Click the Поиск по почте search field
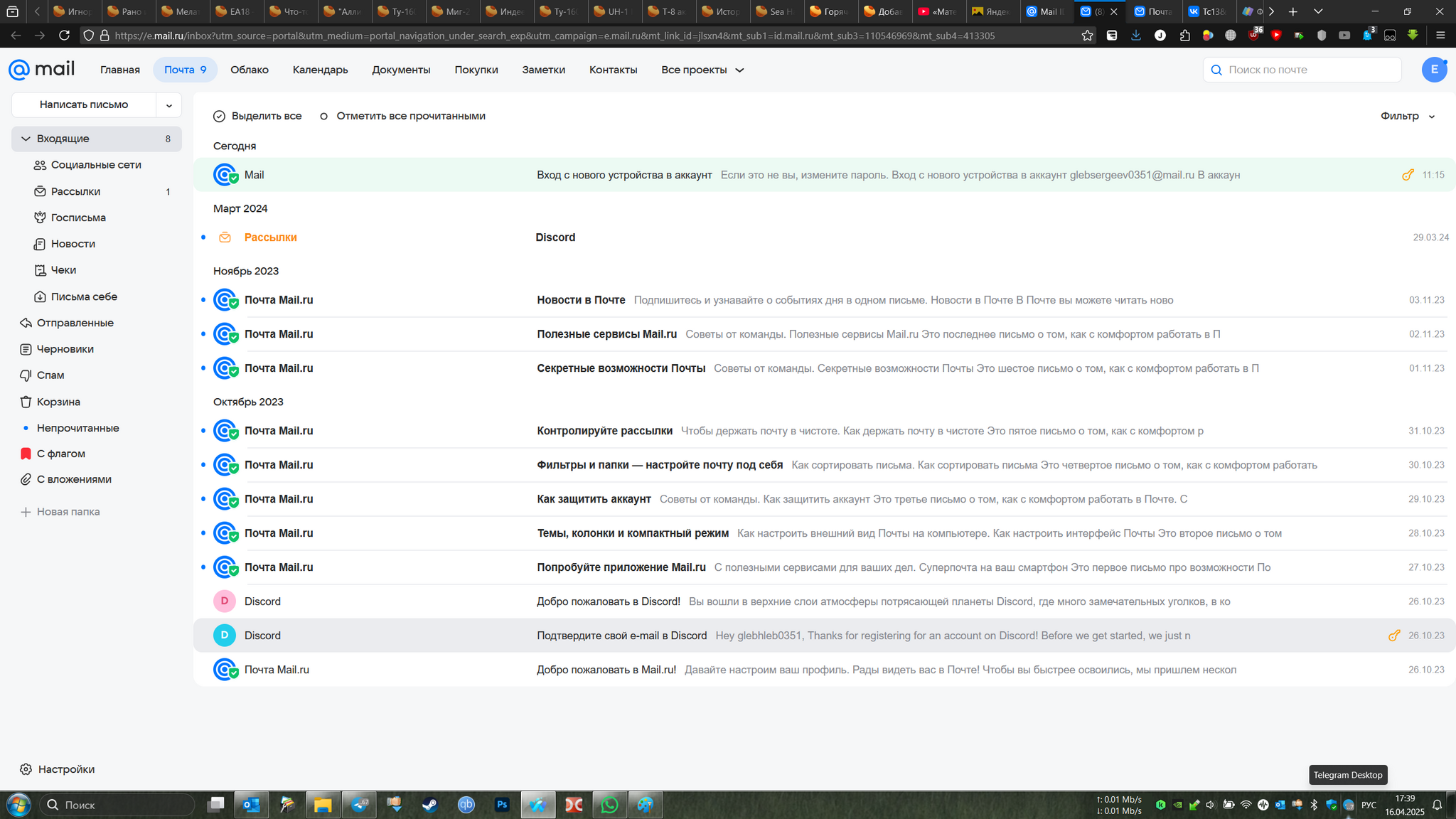The height and width of the screenshot is (819, 1456). click(1308, 70)
